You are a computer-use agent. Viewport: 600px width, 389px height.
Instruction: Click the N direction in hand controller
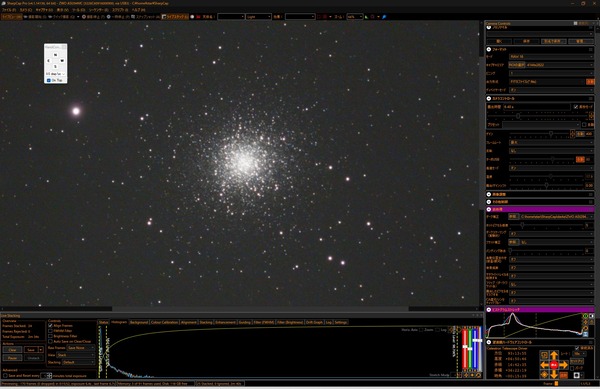pyautogui.click(x=55, y=55)
